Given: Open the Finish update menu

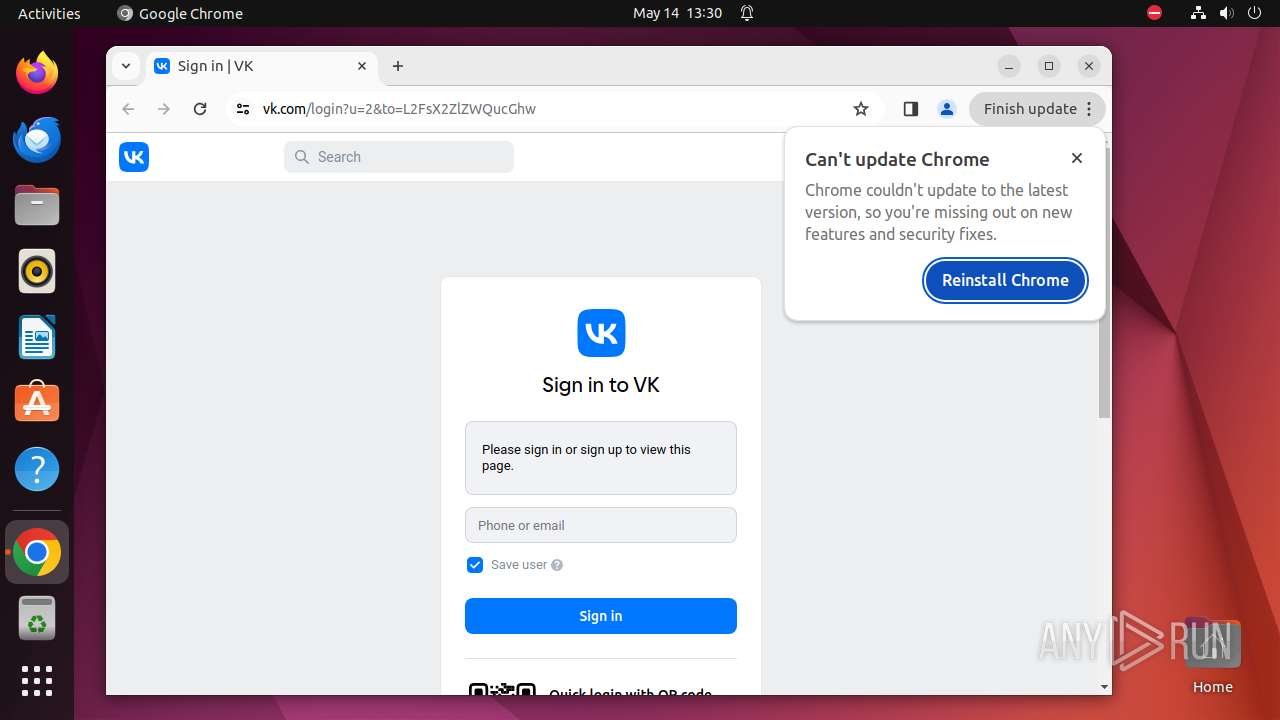Looking at the screenshot, I should (1037, 109).
